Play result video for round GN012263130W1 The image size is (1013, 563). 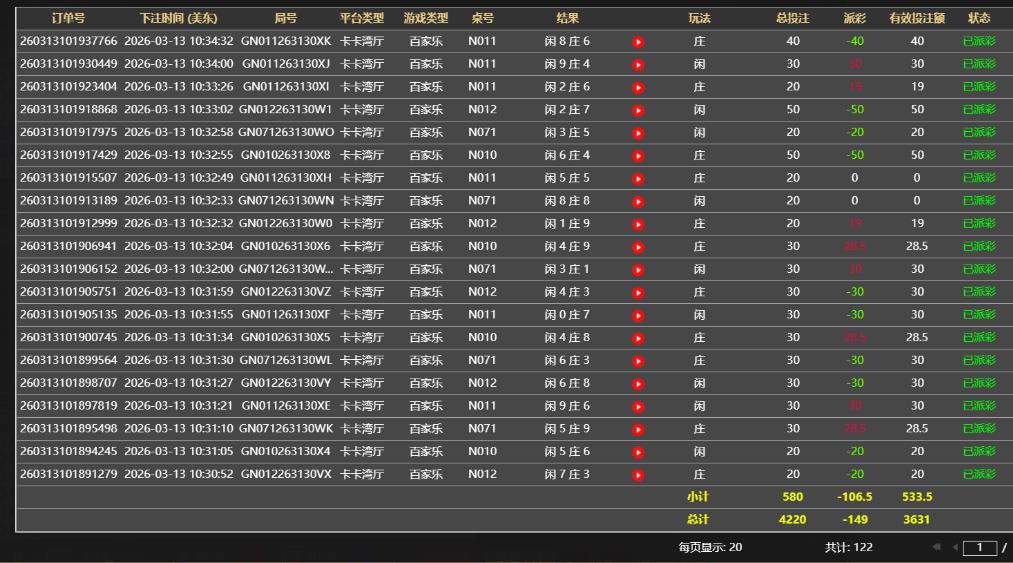click(638, 110)
